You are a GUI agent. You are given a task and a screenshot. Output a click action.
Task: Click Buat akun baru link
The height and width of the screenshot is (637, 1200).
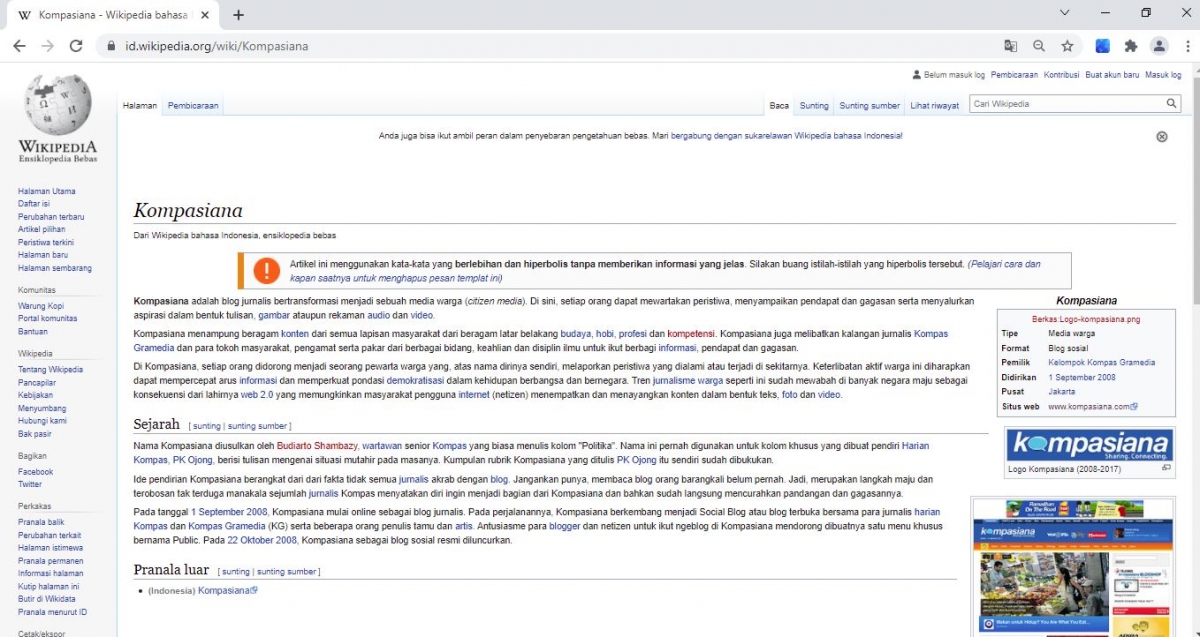tap(1112, 75)
